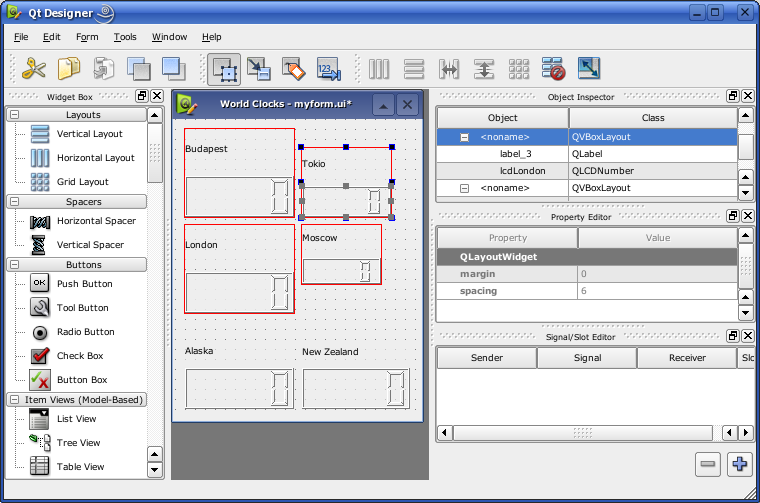Screen dimensions: 760x503
Task: Switch to Edit Signals/Slots mode
Action: pos(258,68)
